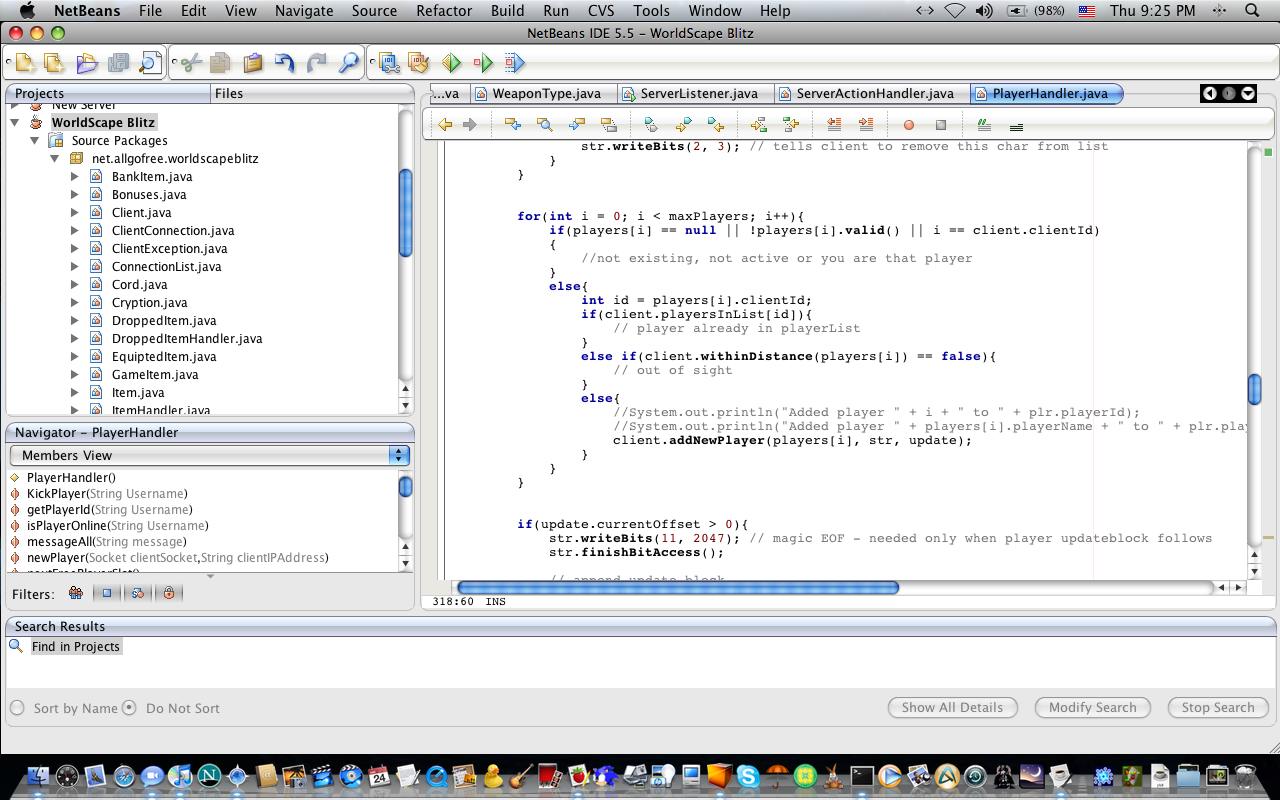The width and height of the screenshot is (1280, 800).
Task: Click the Debug Main Project icon
Action: 483,63
